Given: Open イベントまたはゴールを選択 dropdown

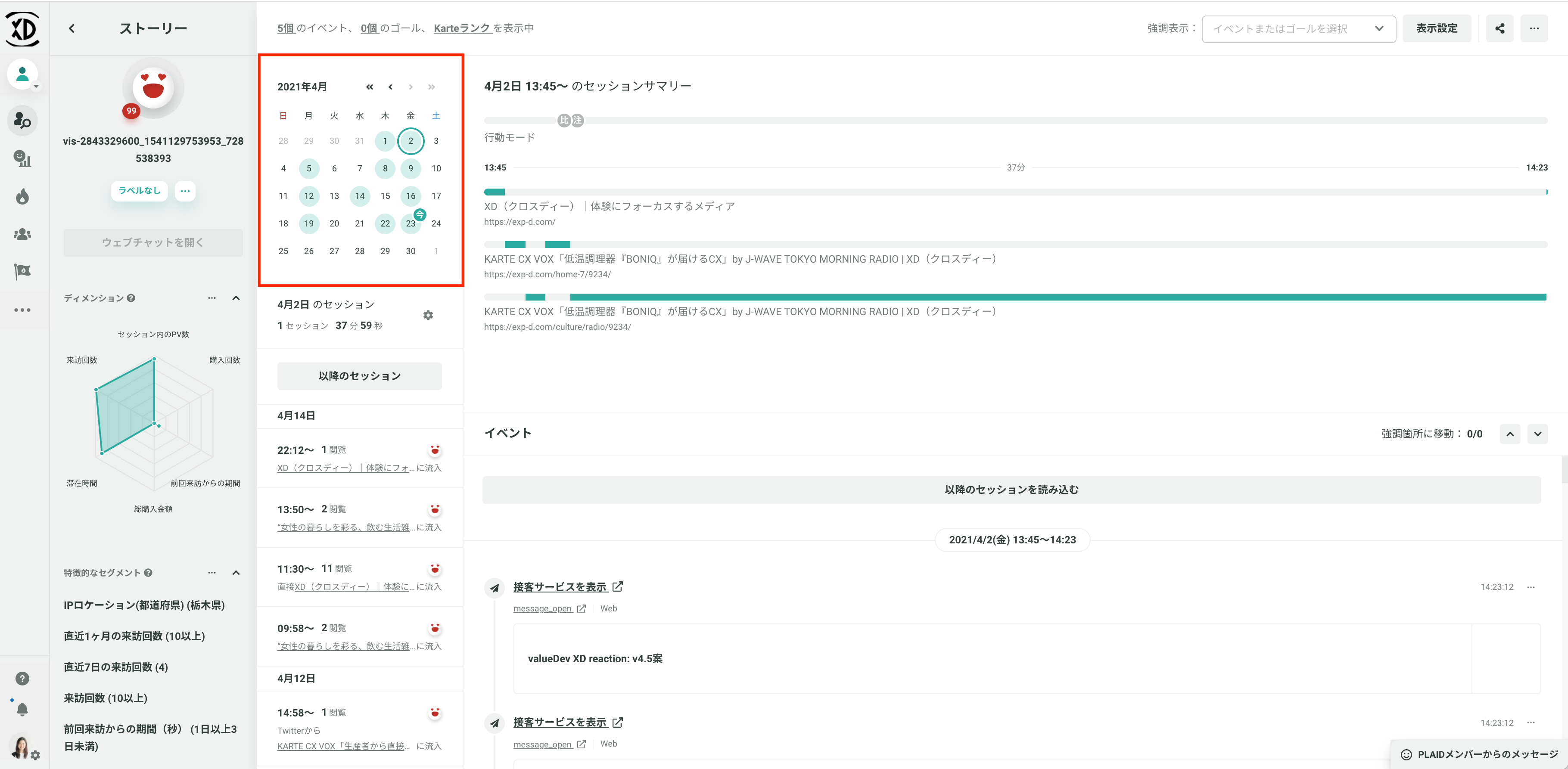Looking at the screenshot, I should tap(1298, 28).
